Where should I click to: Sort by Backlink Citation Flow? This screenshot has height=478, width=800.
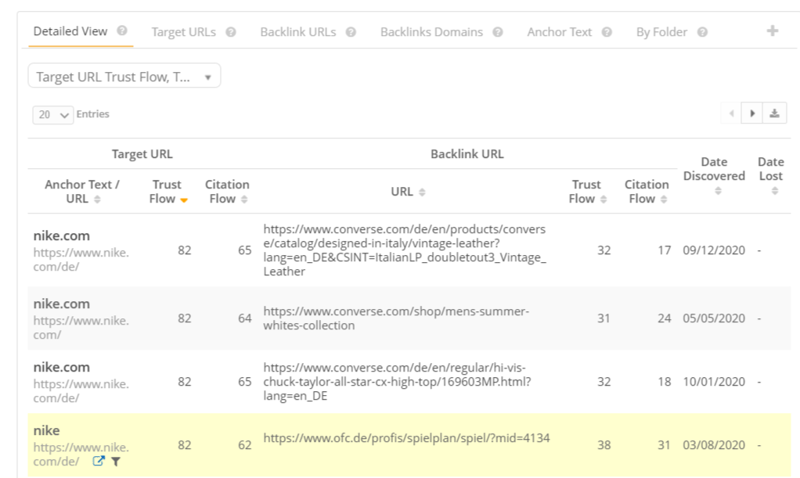pyautogui.click(x=664, y=199)
